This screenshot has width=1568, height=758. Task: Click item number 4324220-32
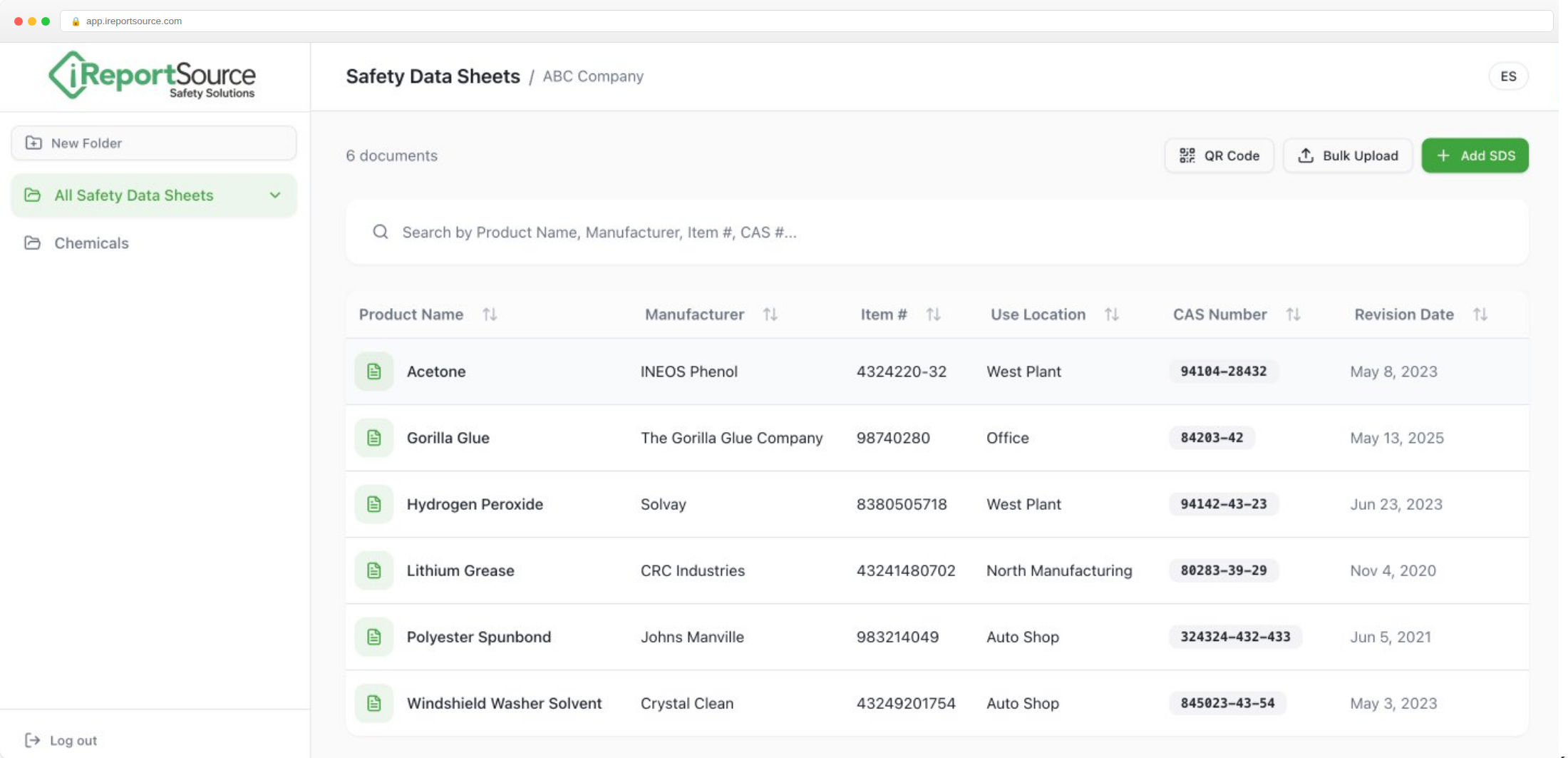click(x=901, y=371)
